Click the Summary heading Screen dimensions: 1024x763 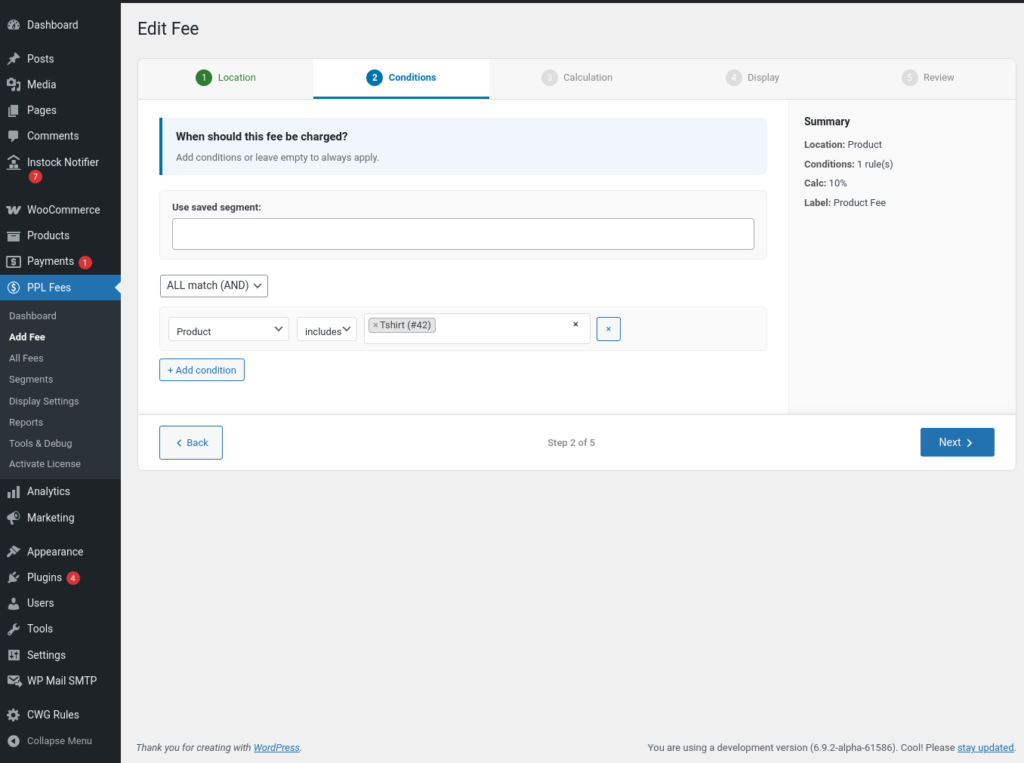(827, 122)
